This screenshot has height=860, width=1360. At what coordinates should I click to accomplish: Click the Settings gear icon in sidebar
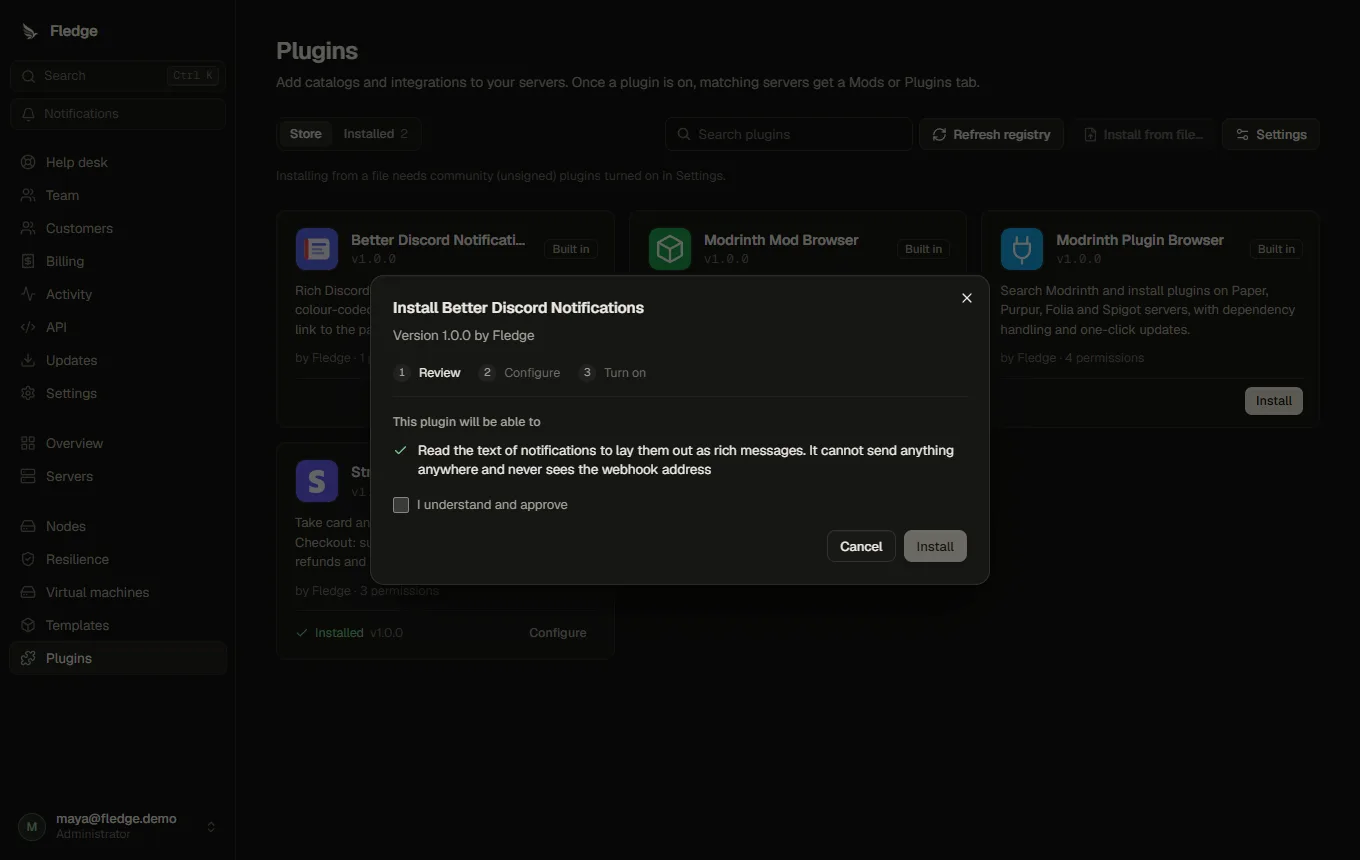(28, 393)
